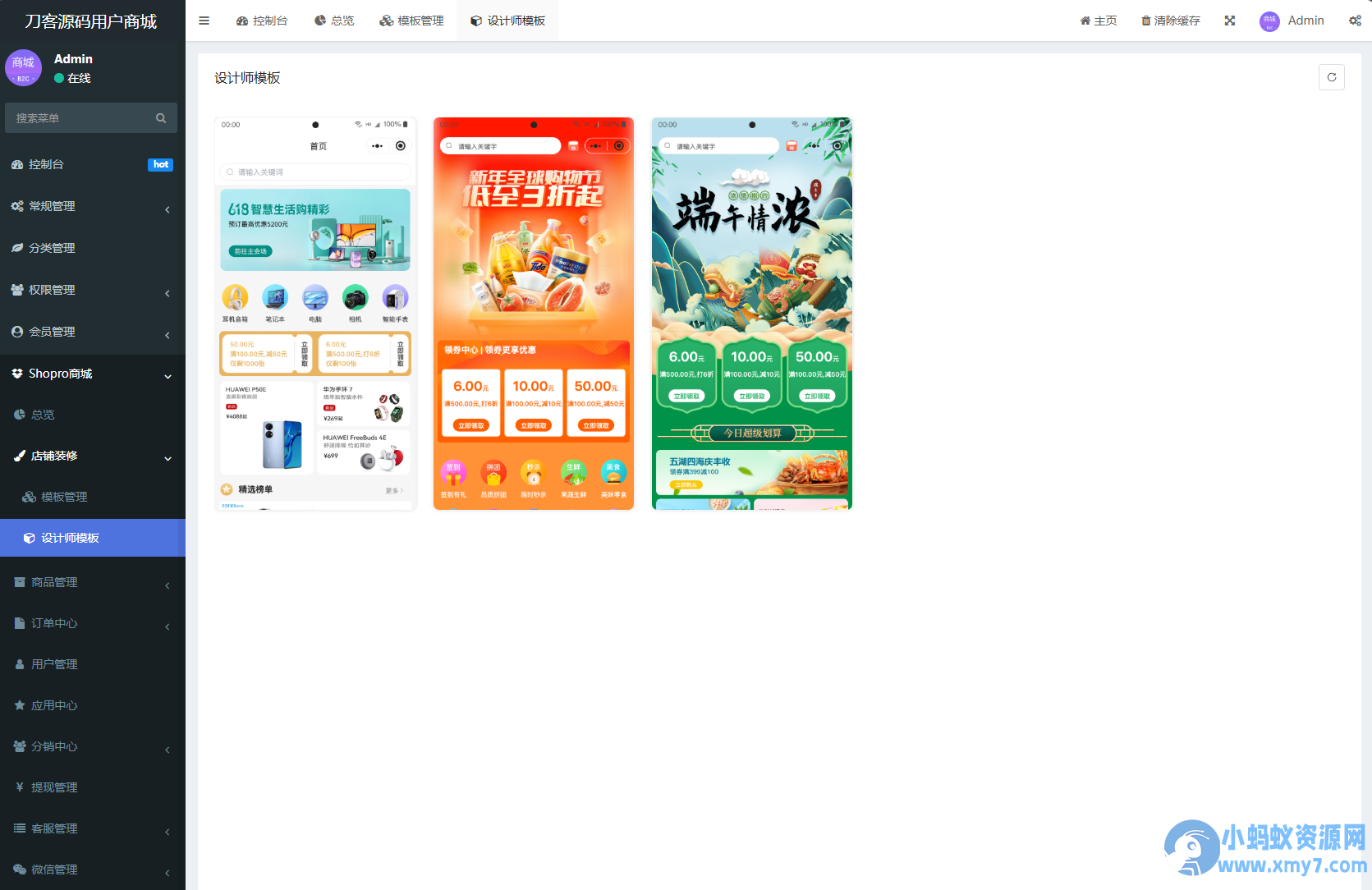Expand the 商品管理 submenu
The image size is (1372, 890).
tap(92, 582)
